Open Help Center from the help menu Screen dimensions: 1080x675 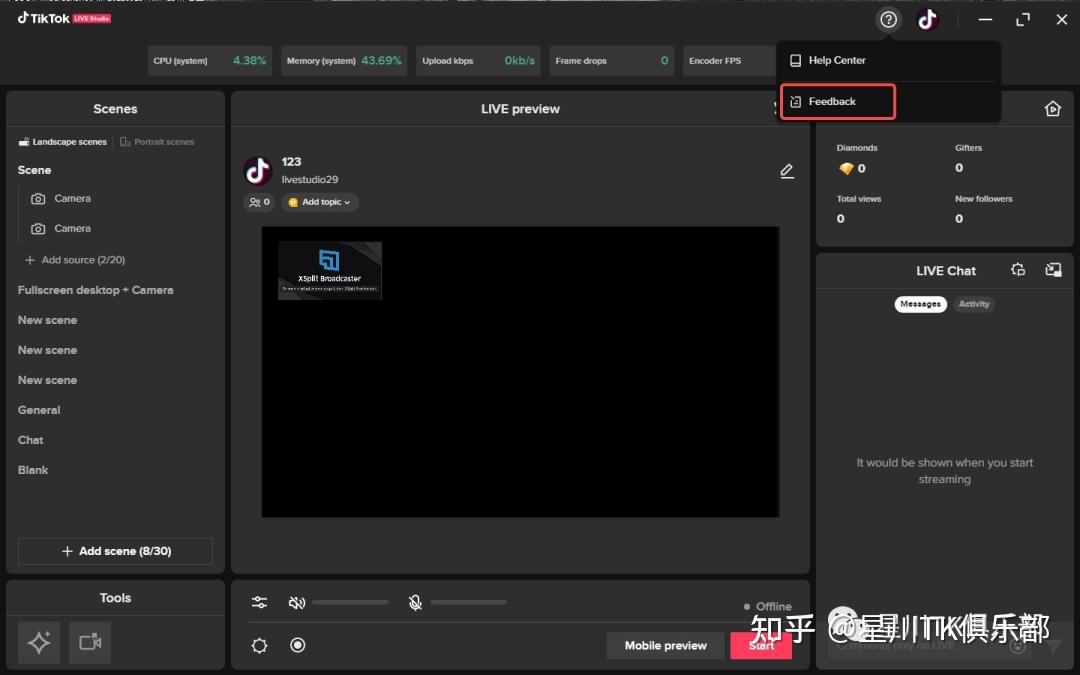point(837,60)
